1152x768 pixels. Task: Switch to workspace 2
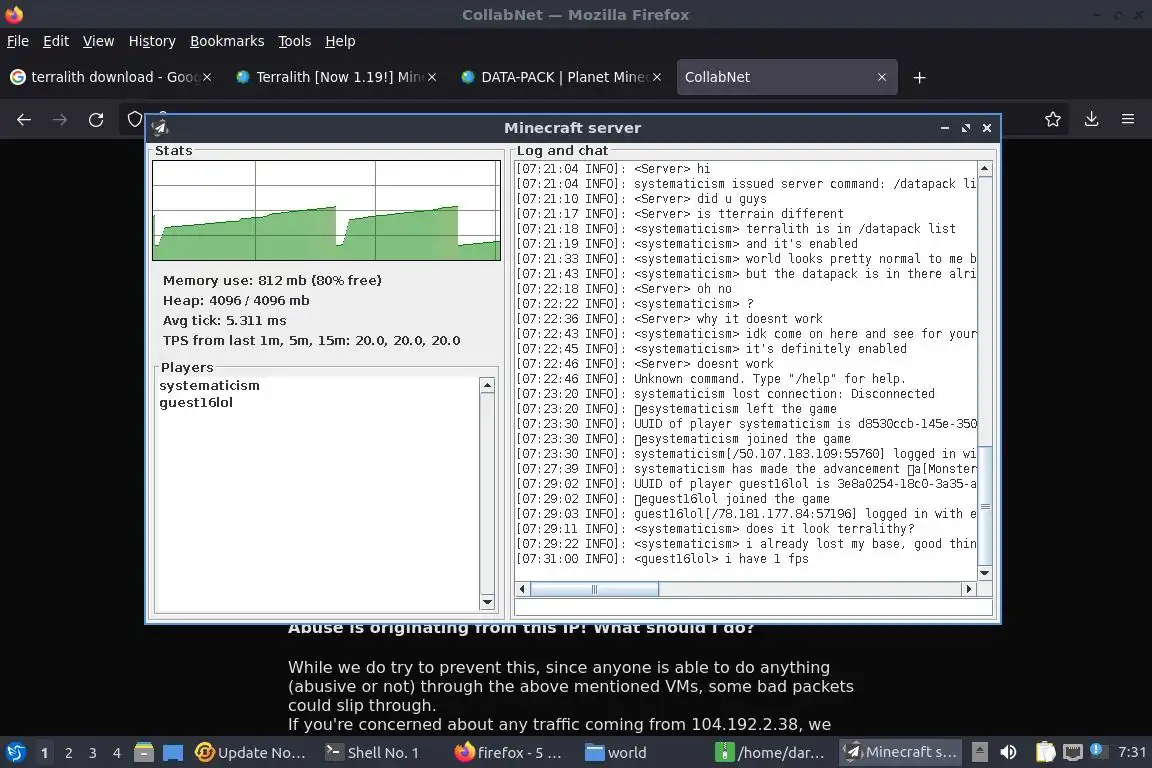(68, 753)
